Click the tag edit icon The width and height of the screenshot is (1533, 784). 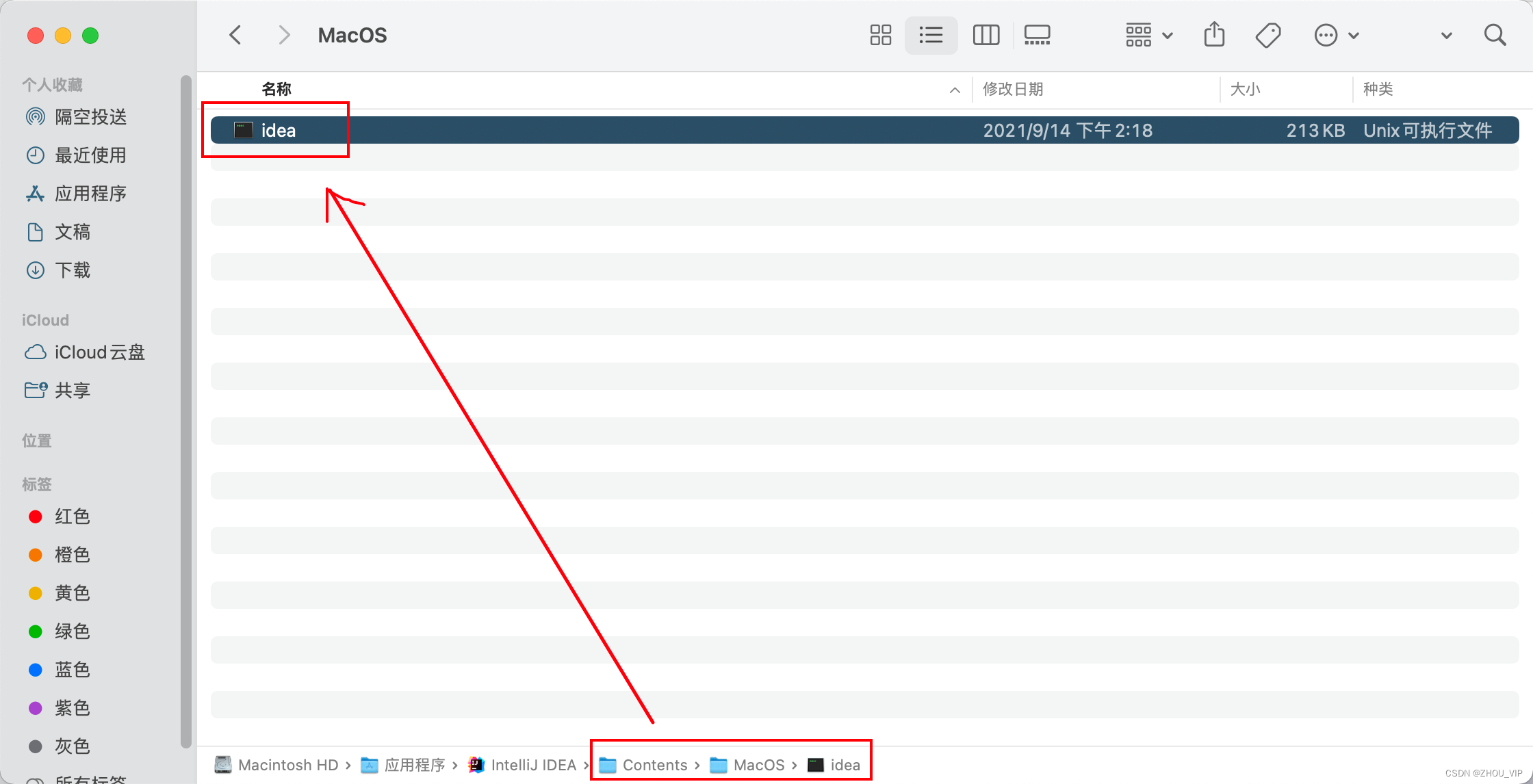point(1267,35)
